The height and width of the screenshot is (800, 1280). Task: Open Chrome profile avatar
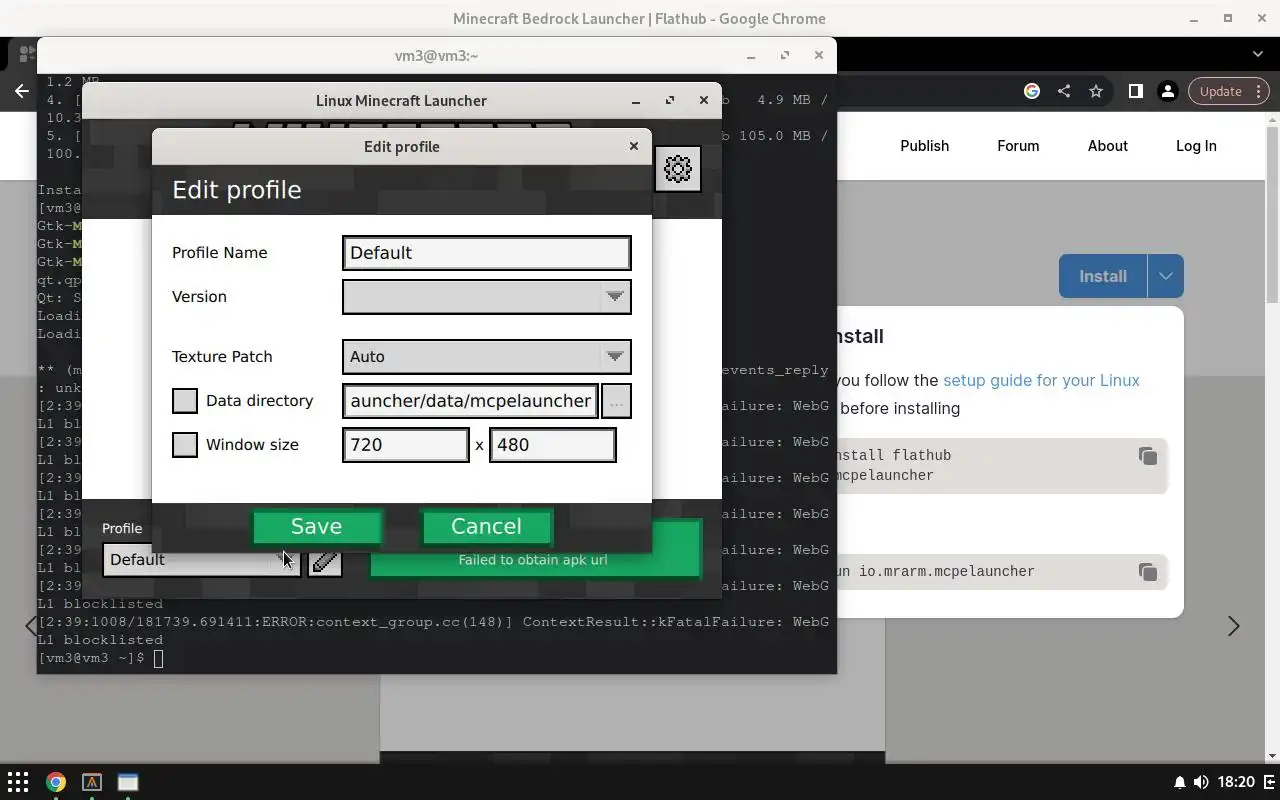(x=1167, y=91)
